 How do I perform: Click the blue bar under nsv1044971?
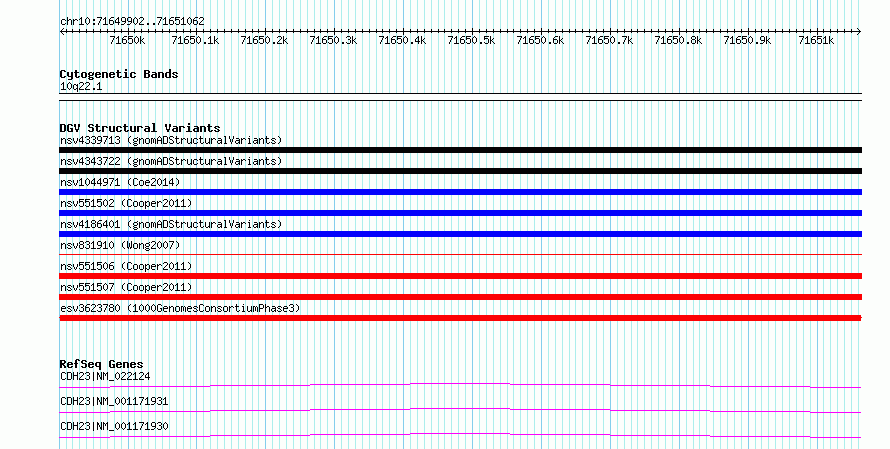click(x=460, y=192)
